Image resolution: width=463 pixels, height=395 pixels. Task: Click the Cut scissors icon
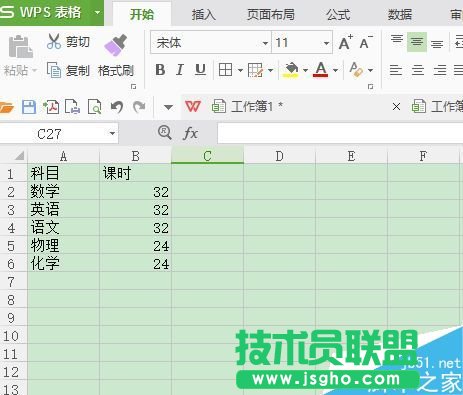click(x=54, y=42)
